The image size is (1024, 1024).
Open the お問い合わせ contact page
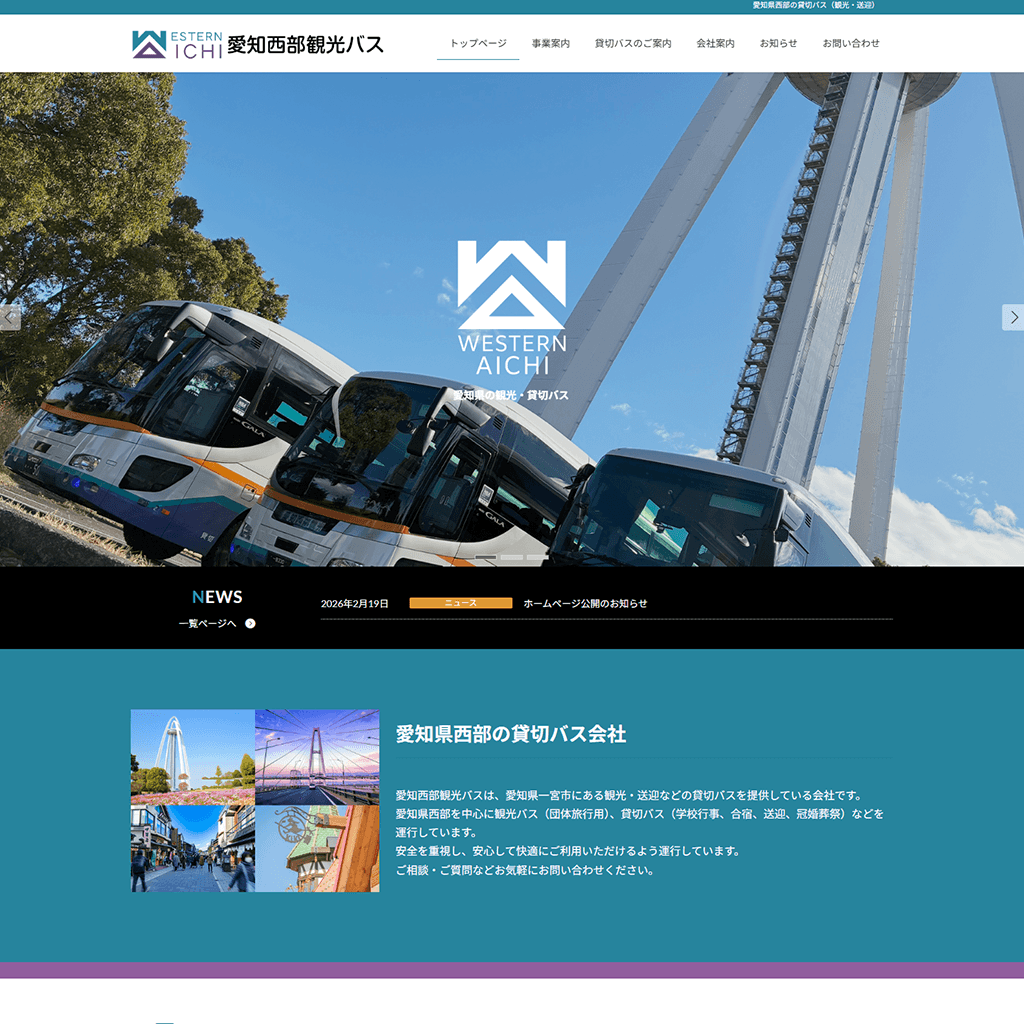pos(851,44)
